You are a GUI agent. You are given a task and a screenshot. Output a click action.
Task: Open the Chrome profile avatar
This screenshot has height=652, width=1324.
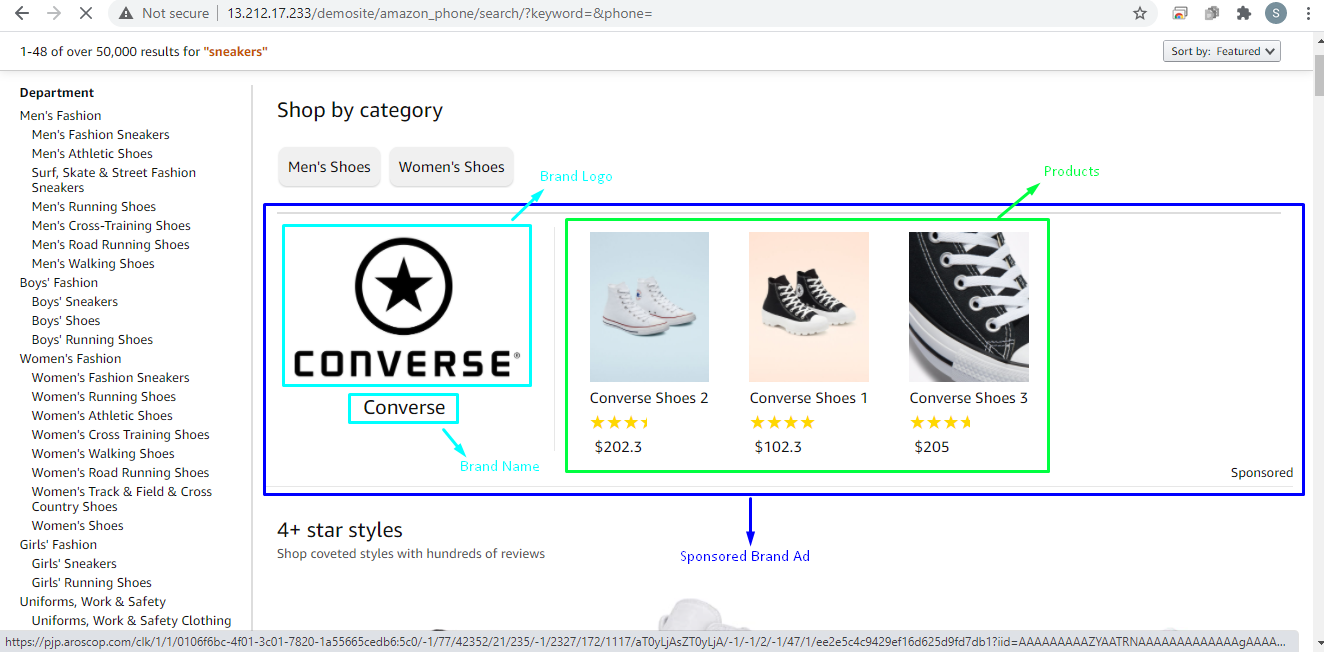click(1275, 14)
